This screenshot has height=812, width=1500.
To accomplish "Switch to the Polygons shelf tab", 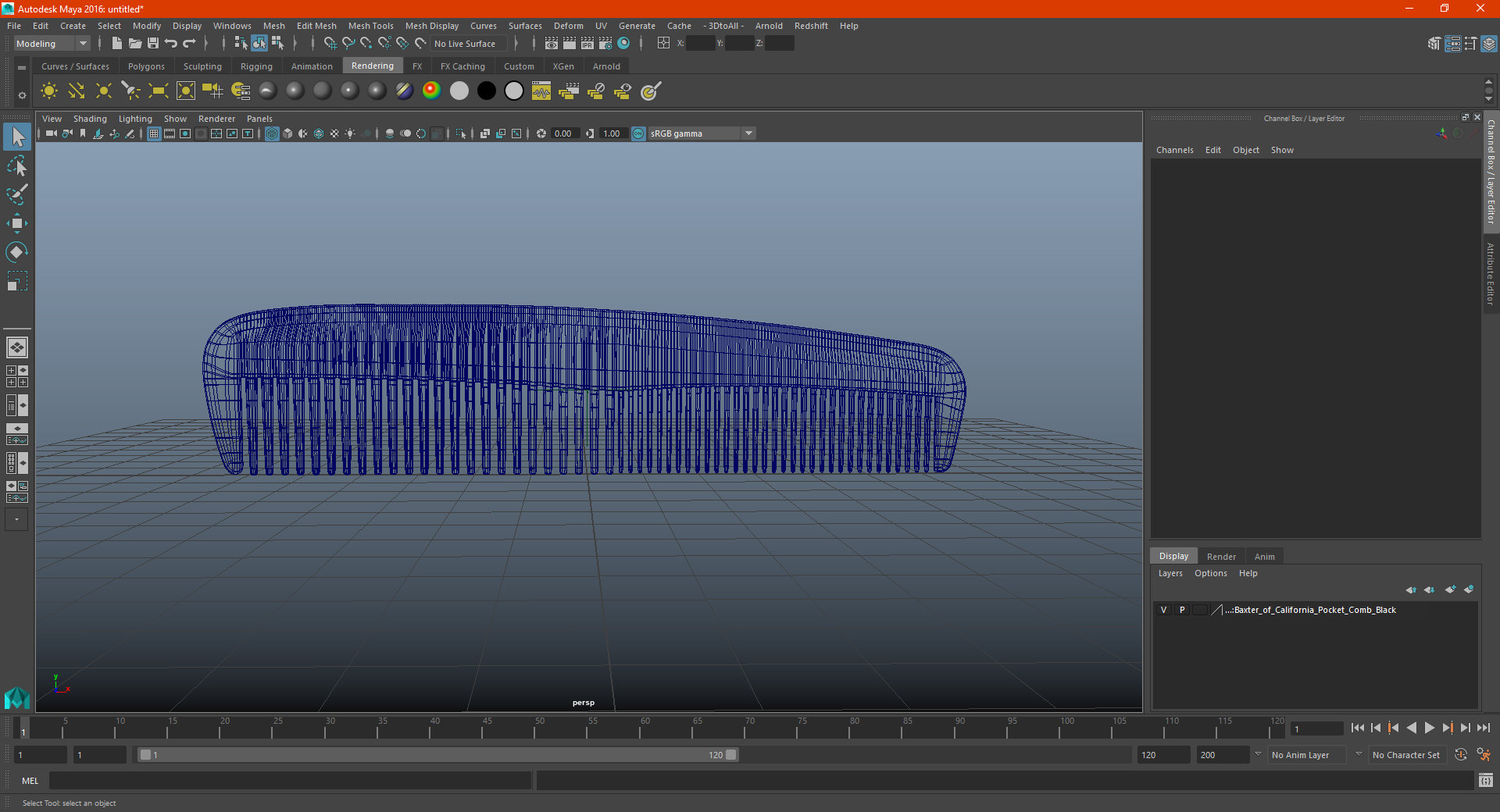I will pyautogui.click(x=146, y=66).
